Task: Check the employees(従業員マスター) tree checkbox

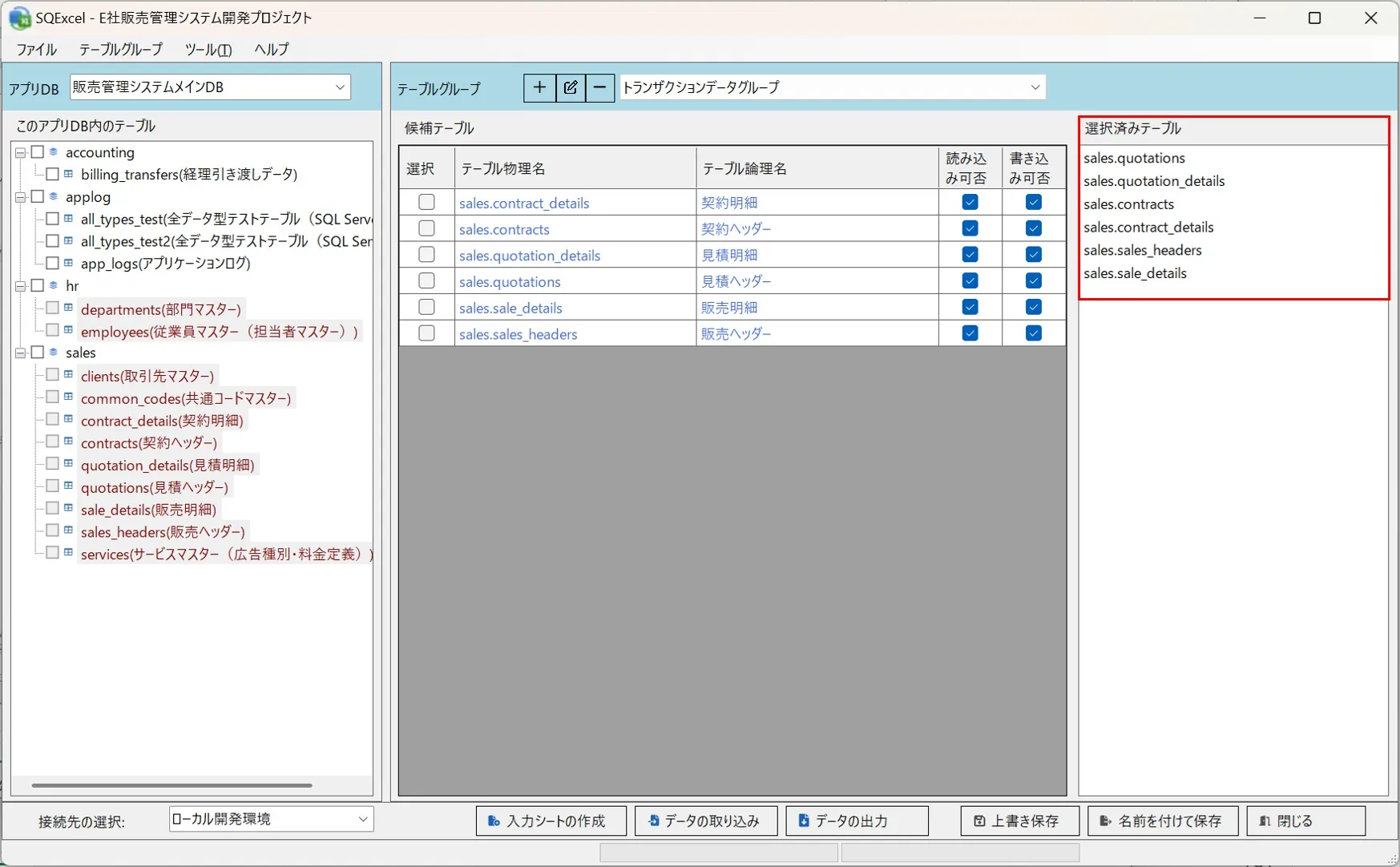Action: tap(52, 329)
